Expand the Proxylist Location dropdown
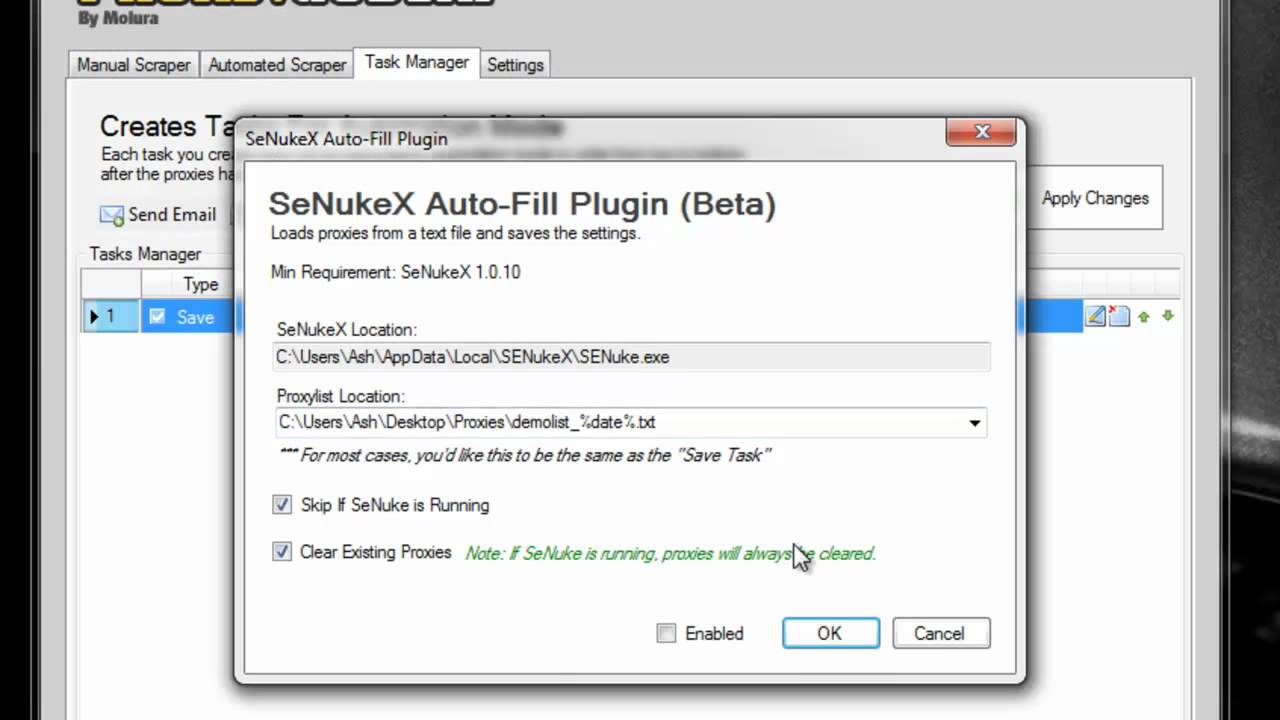The height and width of the screenshot is (720, 1280). 974,423
